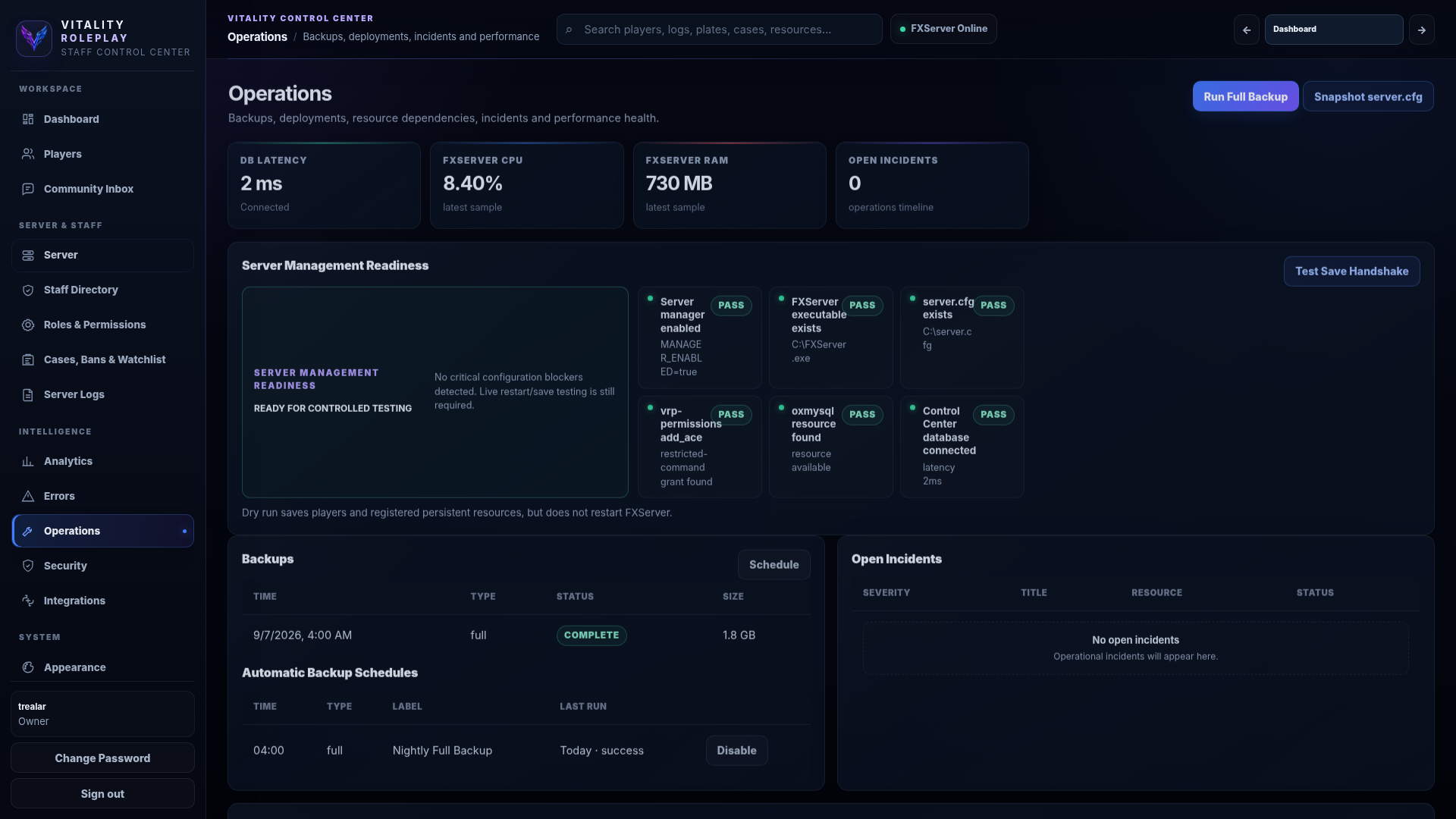Click the Roles & Permissions icon

pos(28,325)
